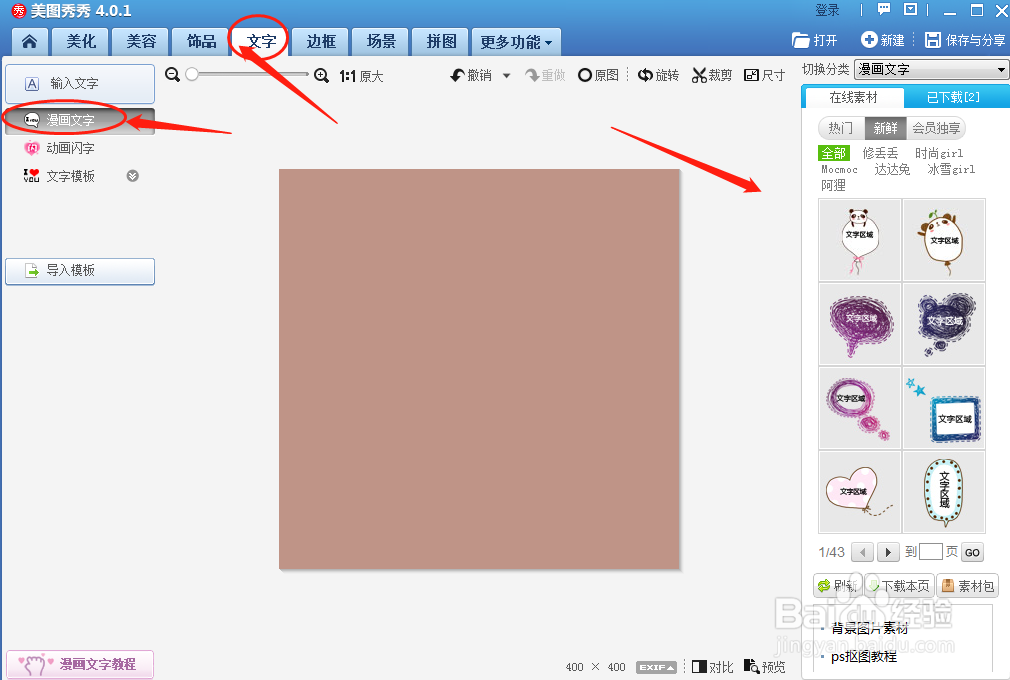Click 1:1 原大 to reset zoom
1010x680 pixels.
pos(361,77)
